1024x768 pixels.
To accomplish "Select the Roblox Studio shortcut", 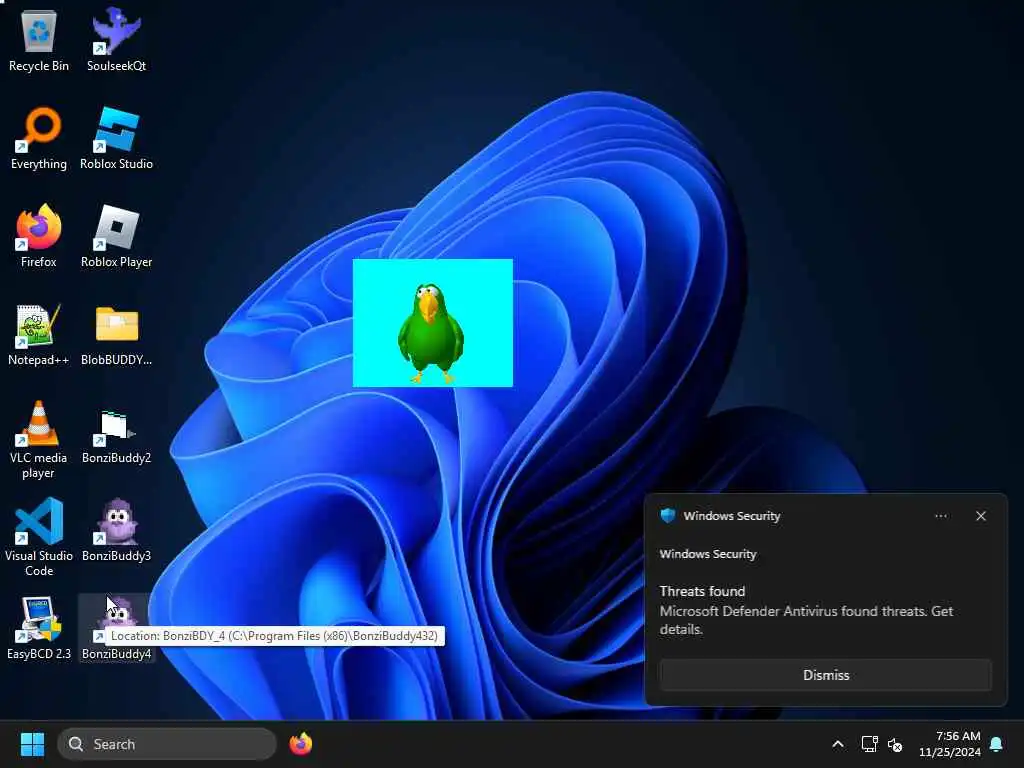I will point(116,138).
